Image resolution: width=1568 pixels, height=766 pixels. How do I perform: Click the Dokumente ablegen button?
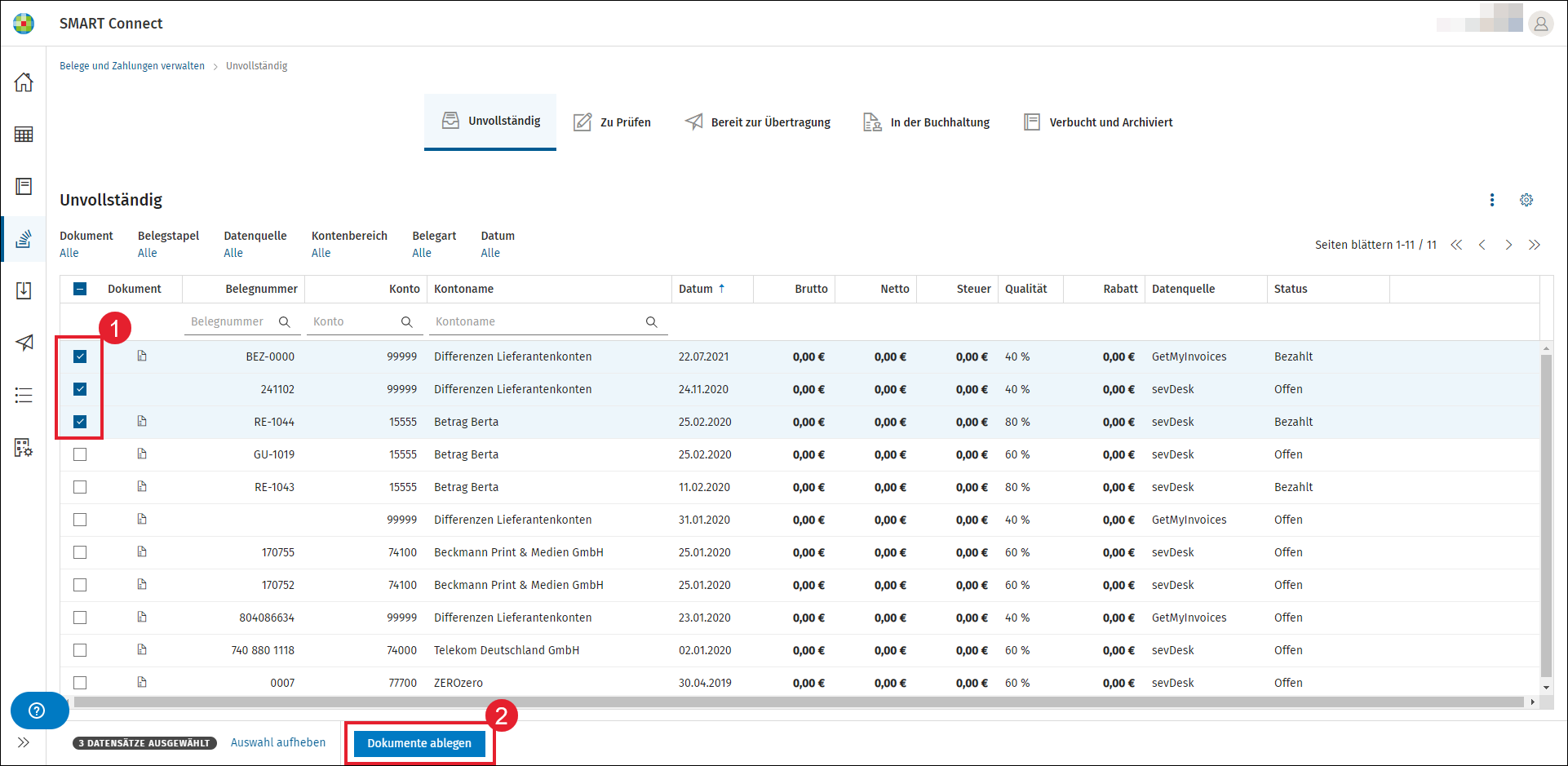[419, 743]
